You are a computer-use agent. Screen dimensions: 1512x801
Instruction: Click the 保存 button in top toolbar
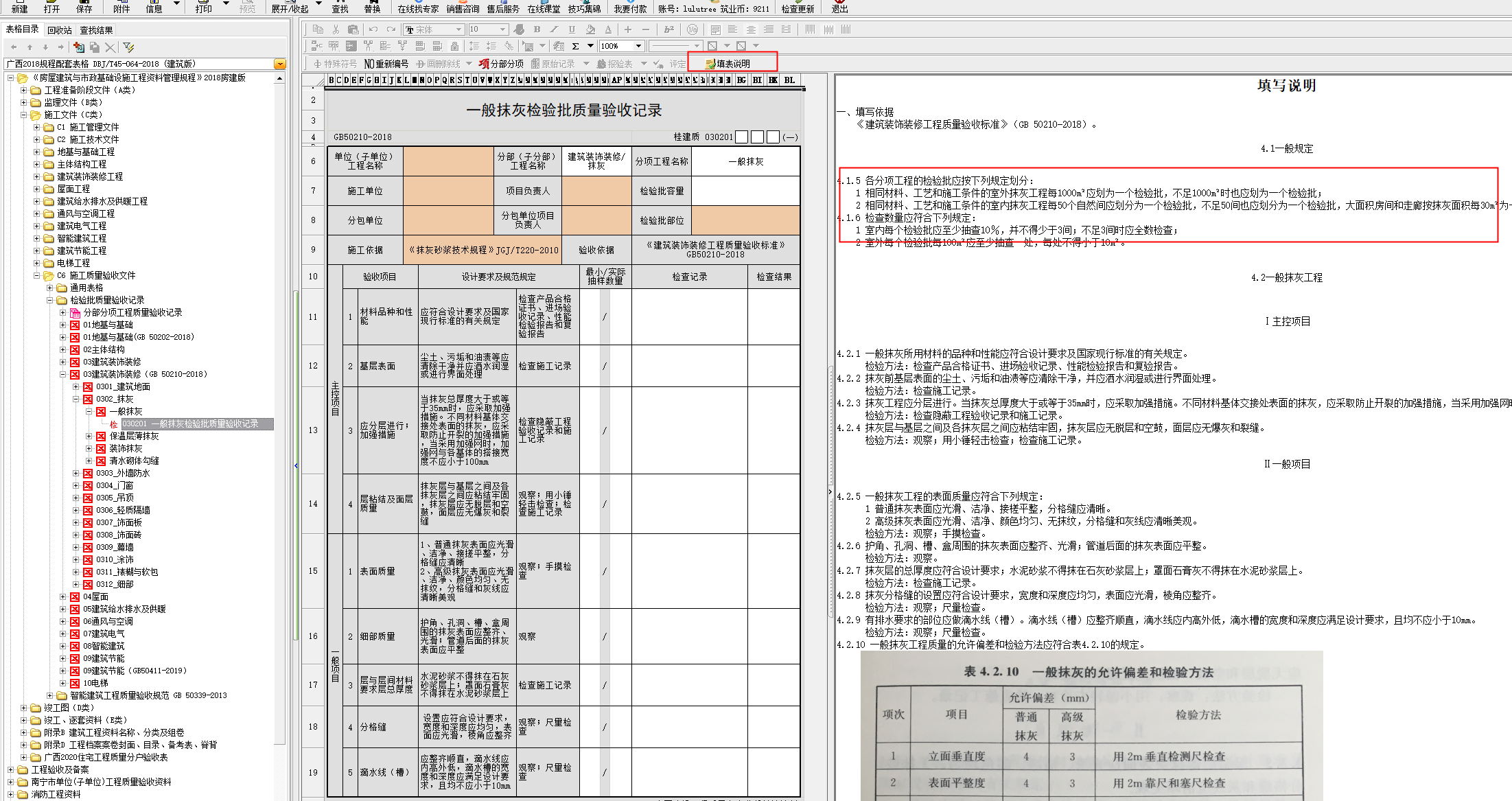pos(84,7)
